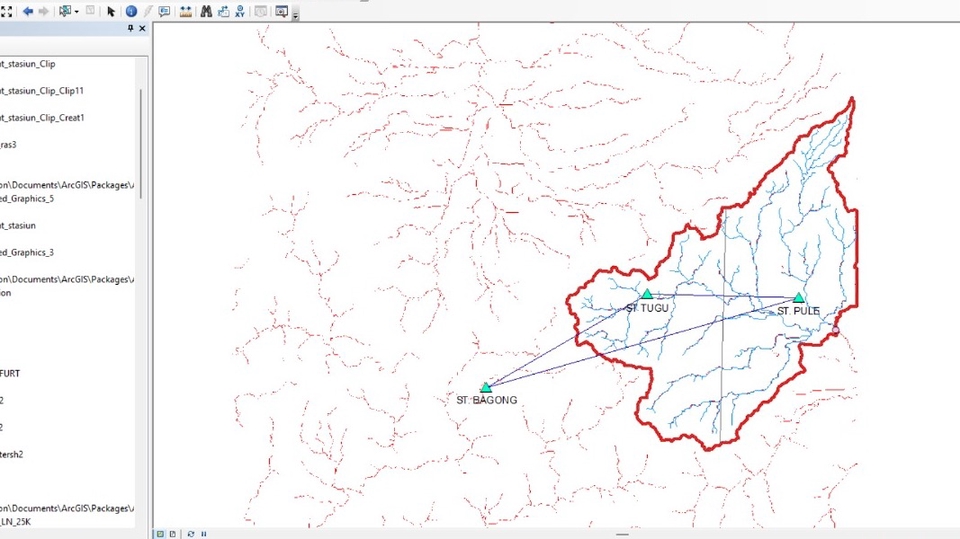
Task: Choose the Select Elements black arrow tool
Action: click(x=111, y=11)
